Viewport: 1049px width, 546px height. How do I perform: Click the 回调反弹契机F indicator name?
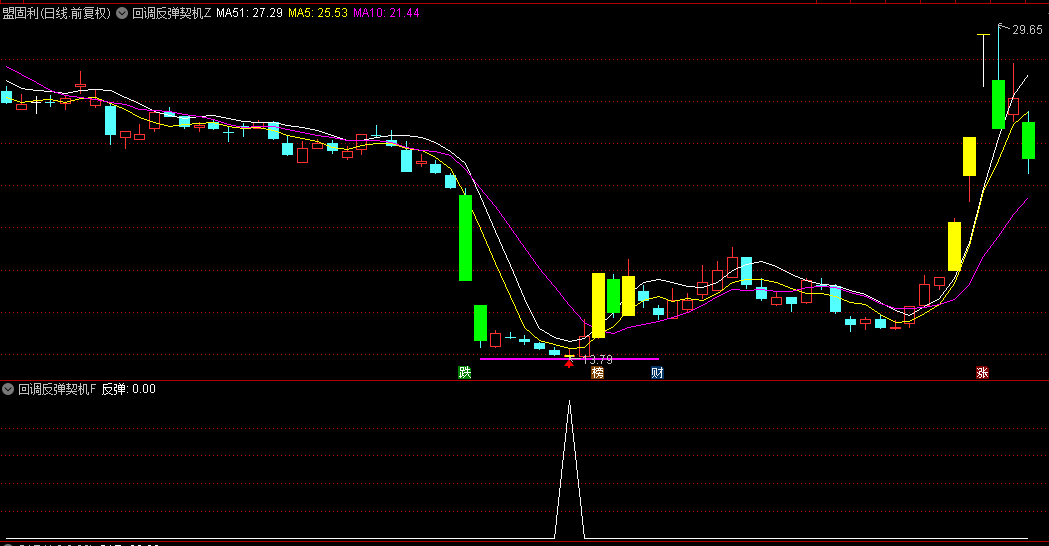click(x=58, y=389)
